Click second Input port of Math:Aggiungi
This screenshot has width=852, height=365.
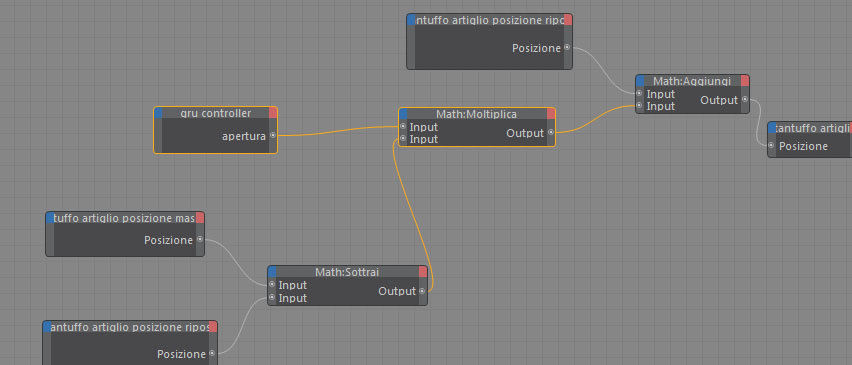(640, 105)
